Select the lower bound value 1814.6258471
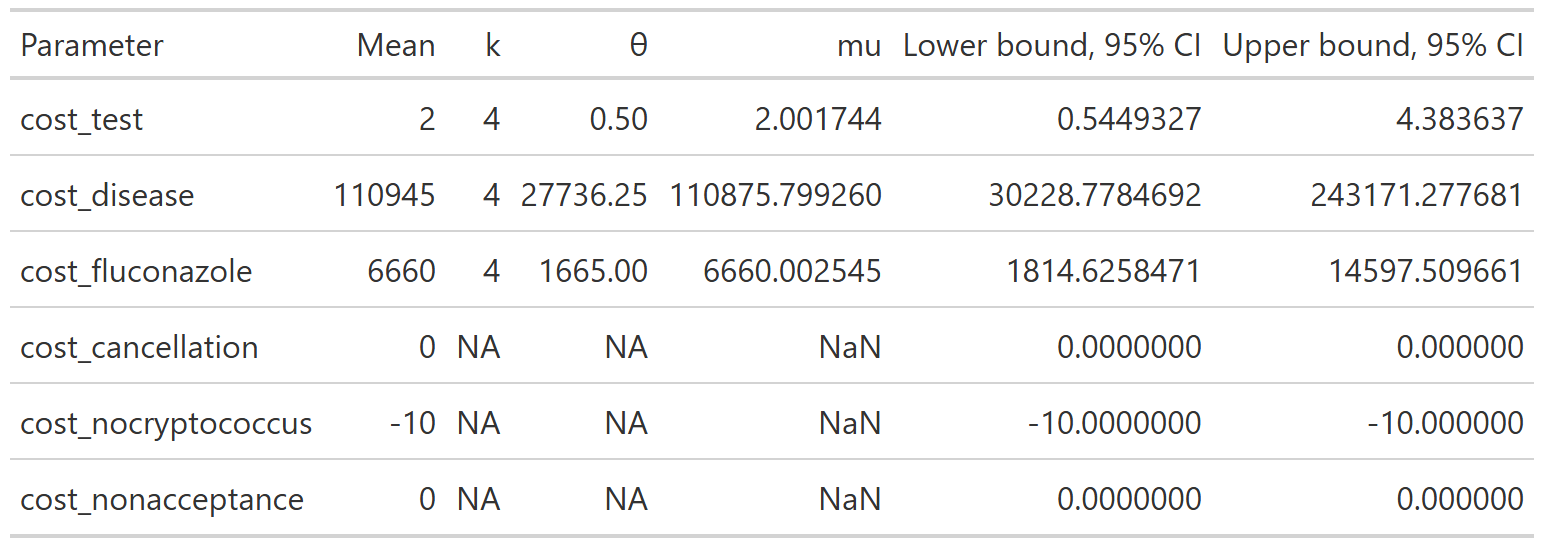 point(1097,271)
